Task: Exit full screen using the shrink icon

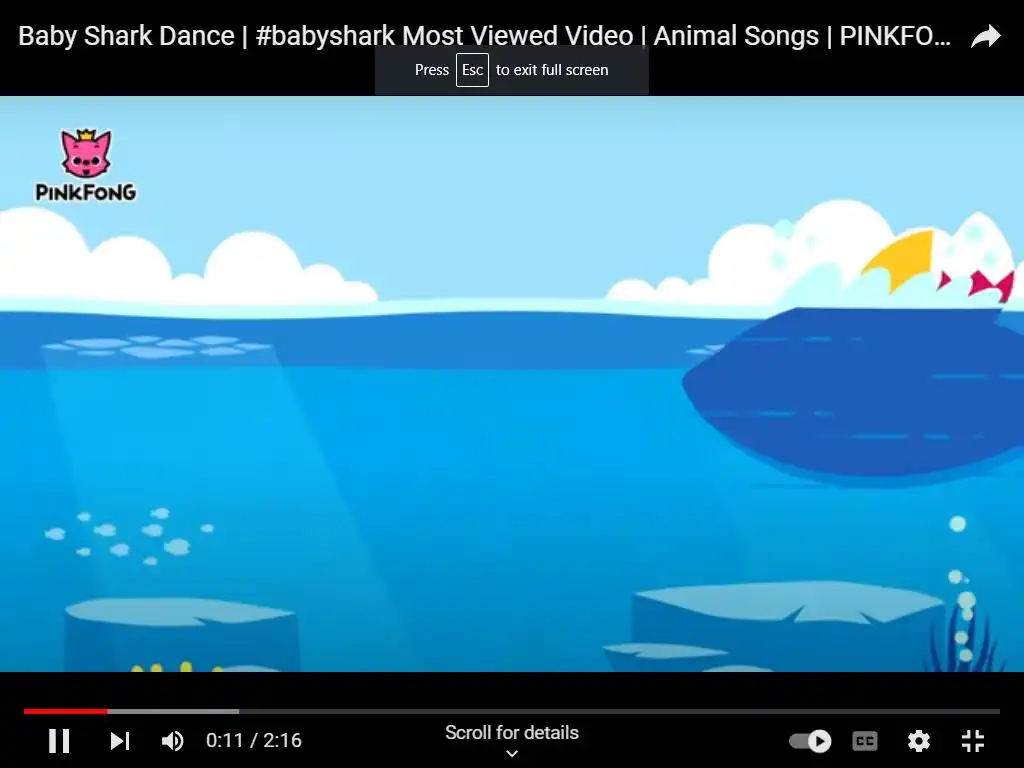Action: click(973, 741)
